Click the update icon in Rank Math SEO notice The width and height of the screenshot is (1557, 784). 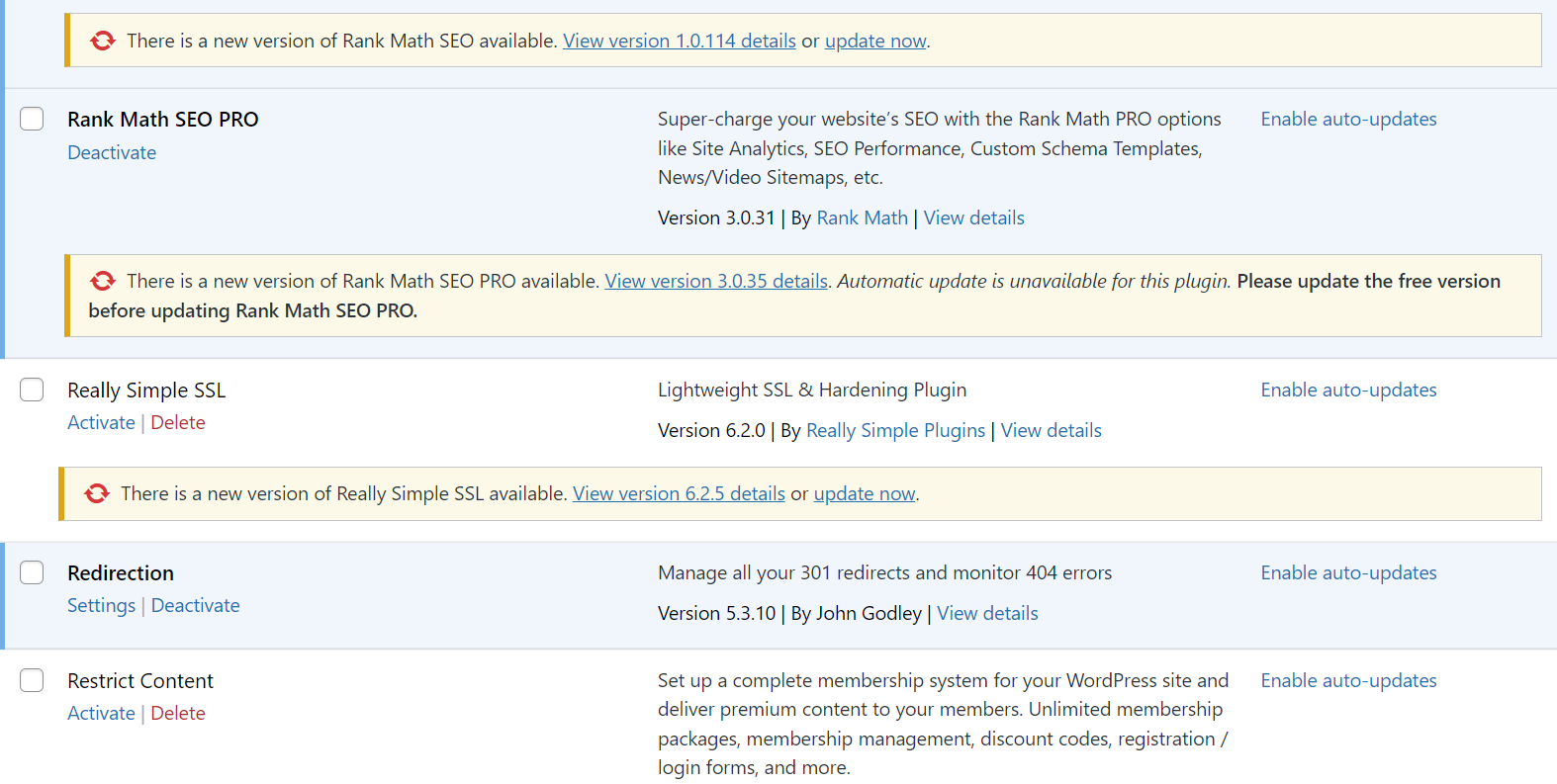103,41
